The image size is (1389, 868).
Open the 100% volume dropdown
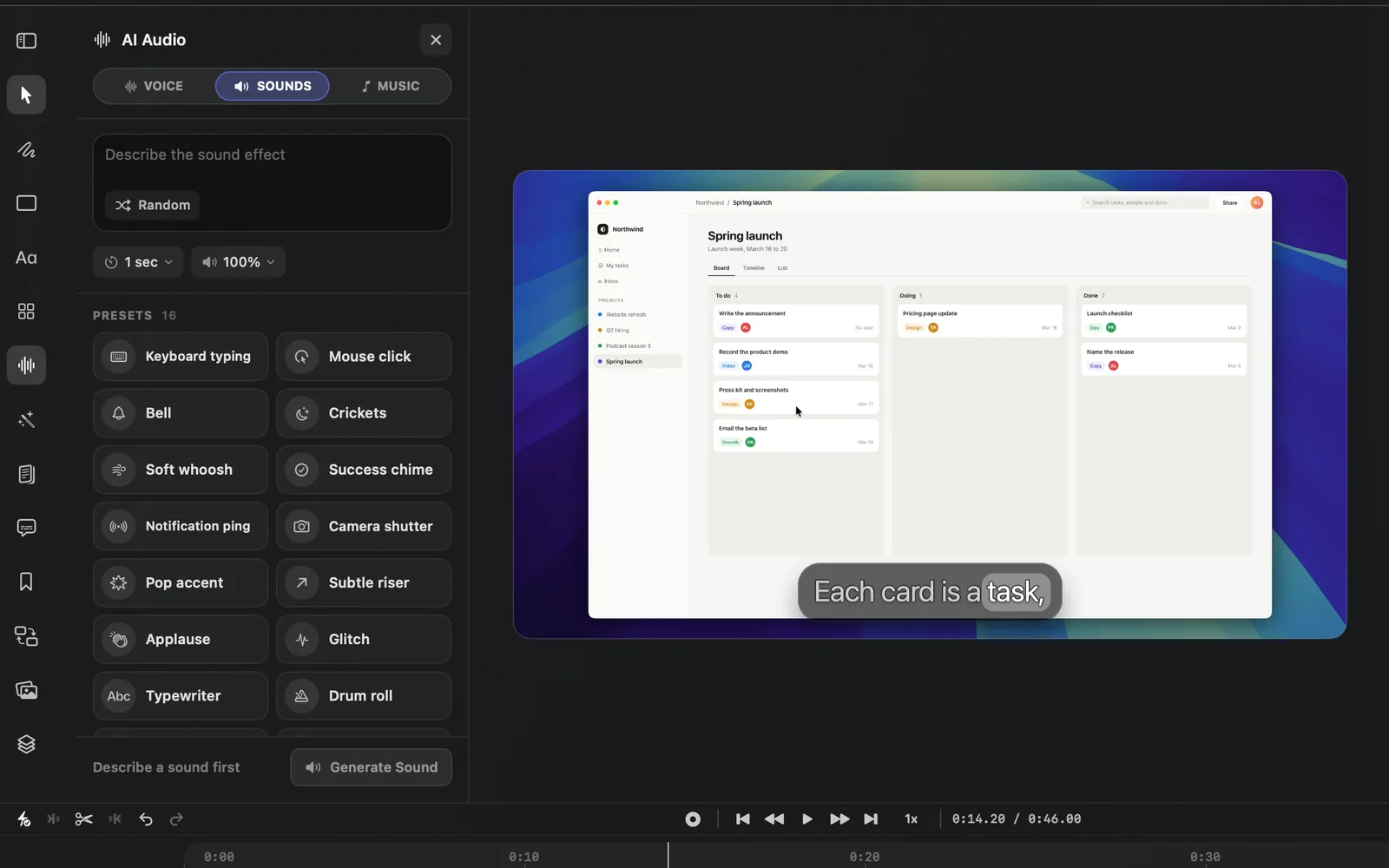[238, 262]
